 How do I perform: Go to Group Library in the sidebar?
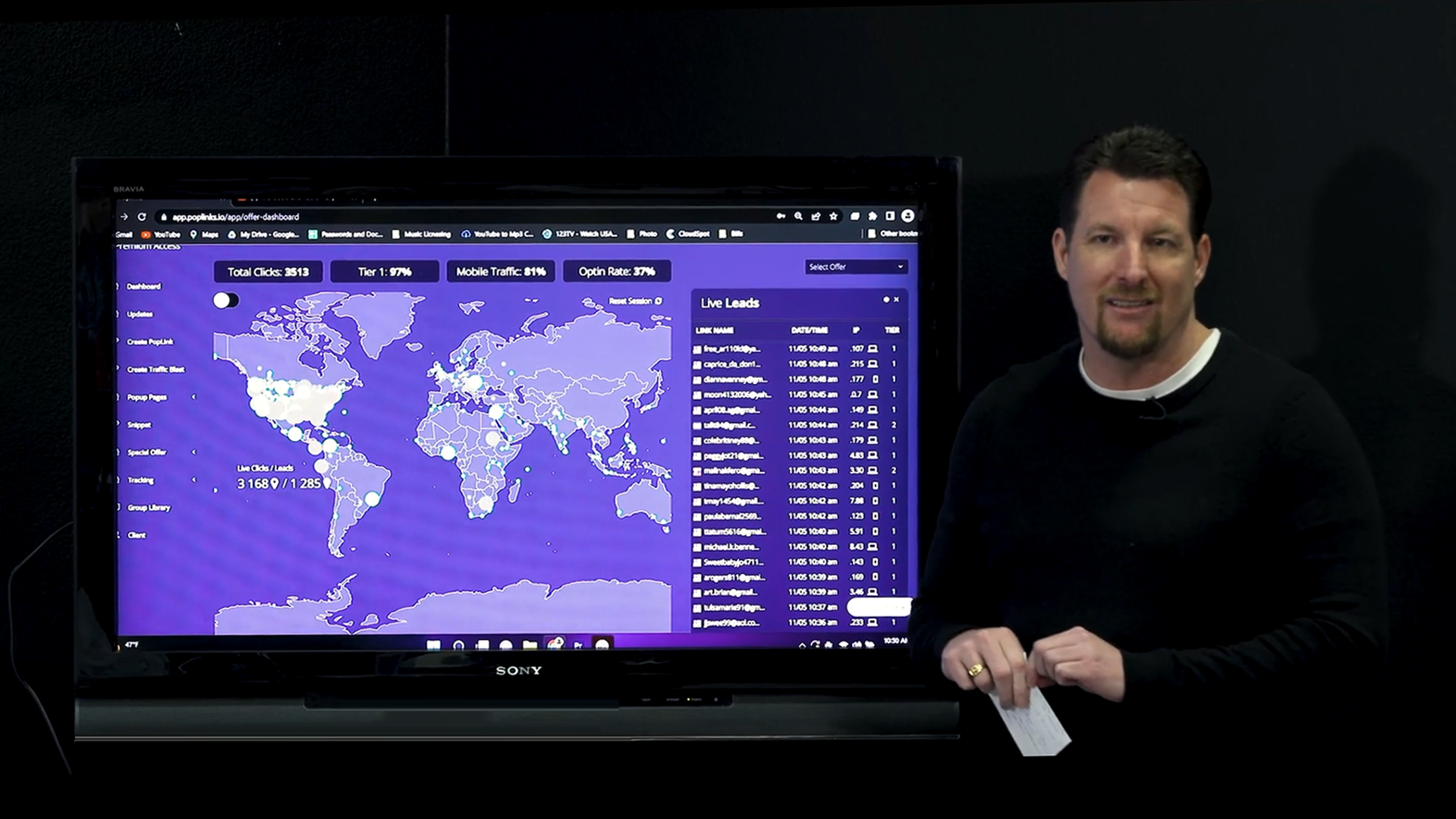(149, 508)
